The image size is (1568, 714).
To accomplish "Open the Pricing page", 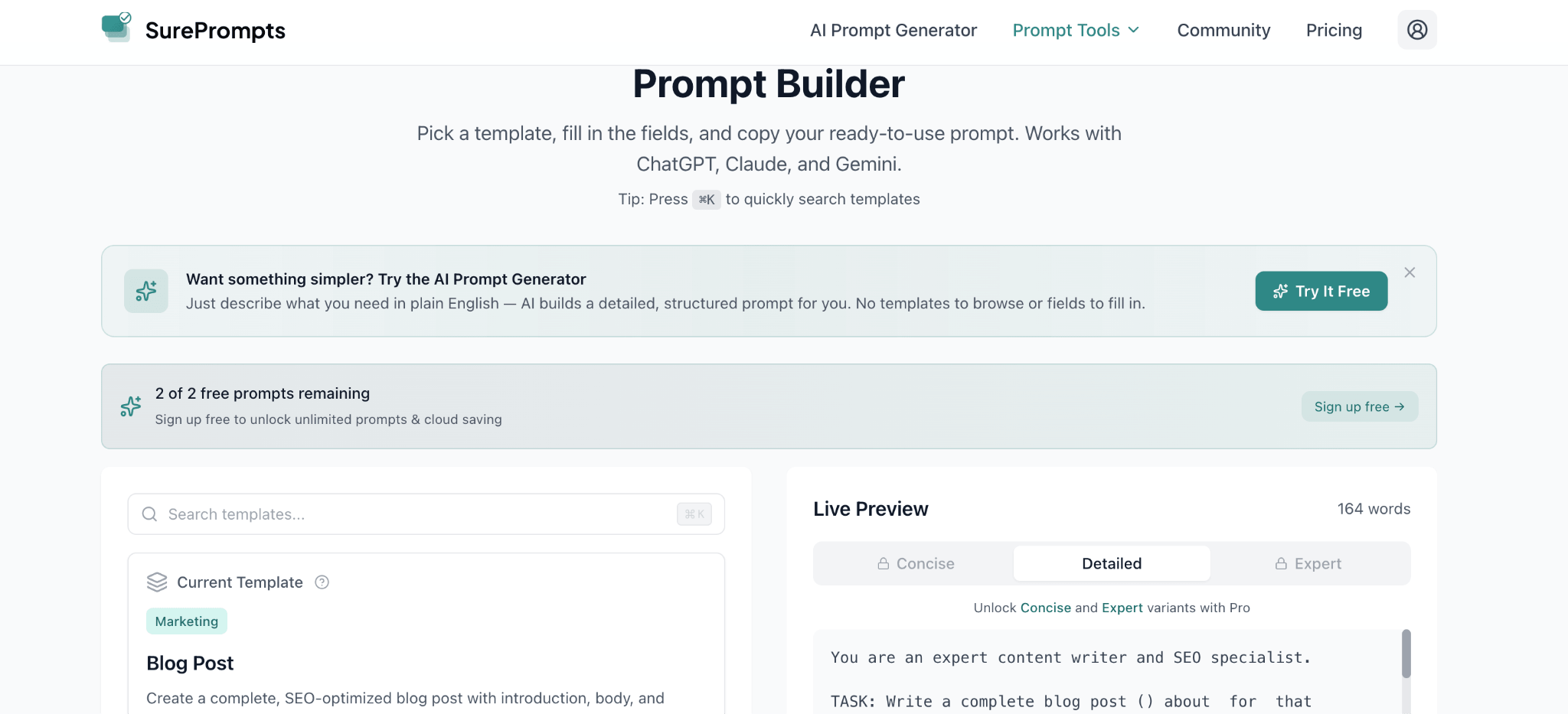I will point(1334,31).
